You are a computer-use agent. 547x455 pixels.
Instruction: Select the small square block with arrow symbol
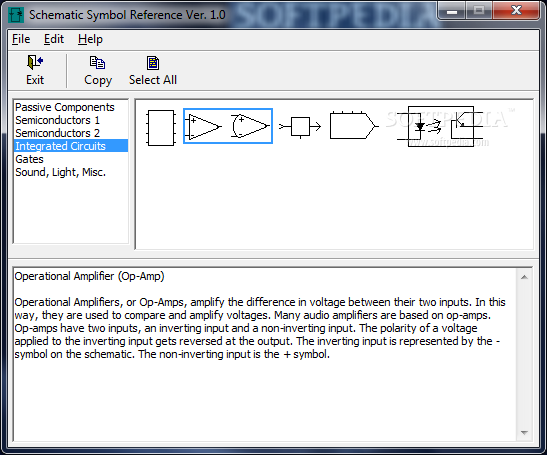pos(300,127)
